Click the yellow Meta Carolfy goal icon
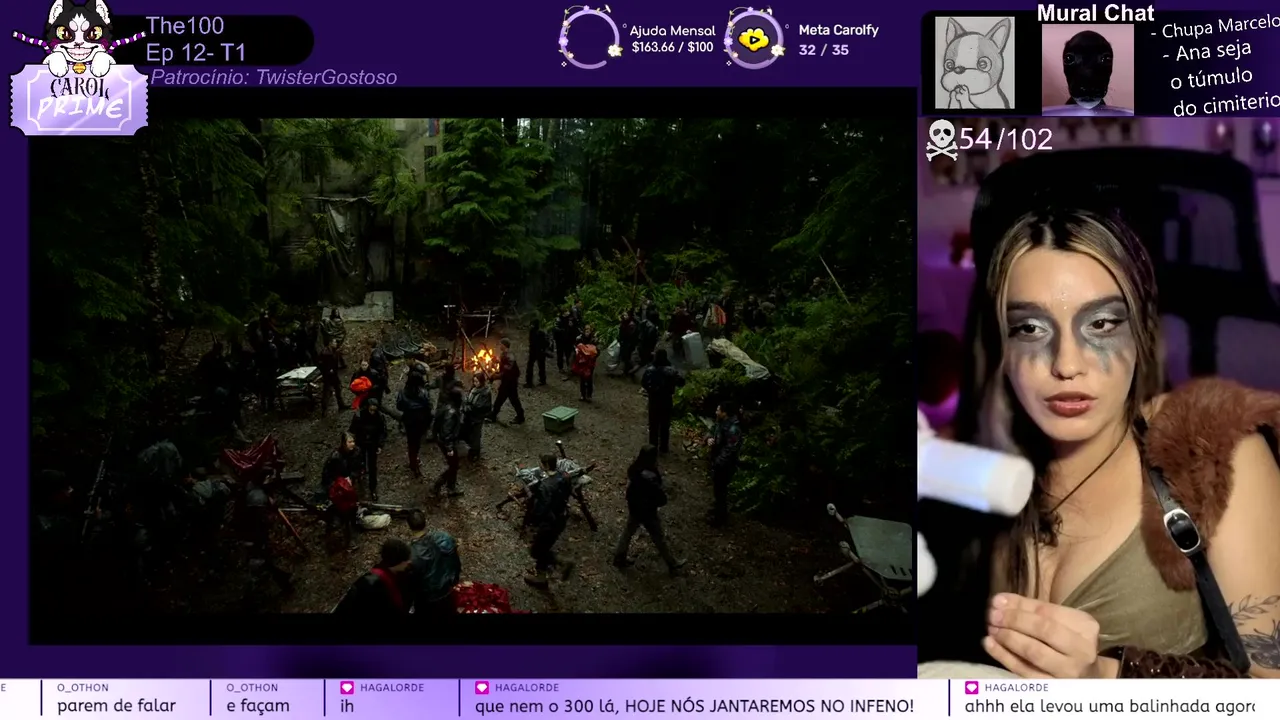The width and height of the screenshot is (1280, 720). pos(754,39)
